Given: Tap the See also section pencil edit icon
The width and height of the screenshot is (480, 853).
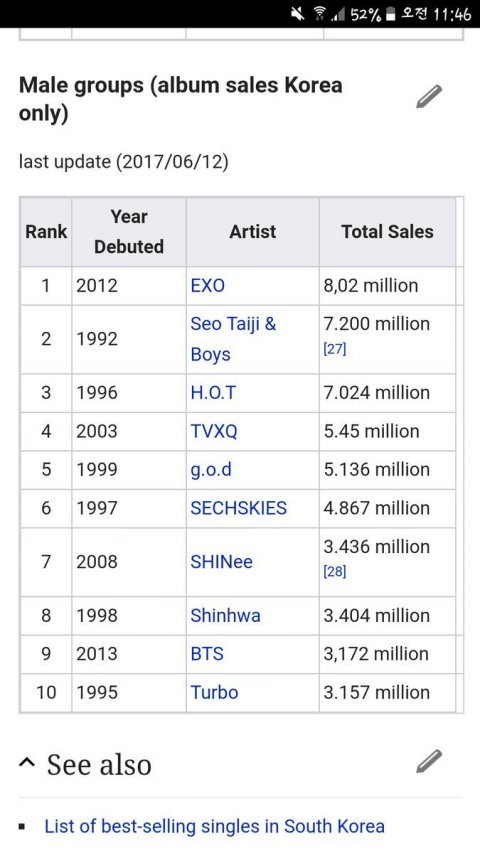Looking at the screenshot, I should 429,761.
